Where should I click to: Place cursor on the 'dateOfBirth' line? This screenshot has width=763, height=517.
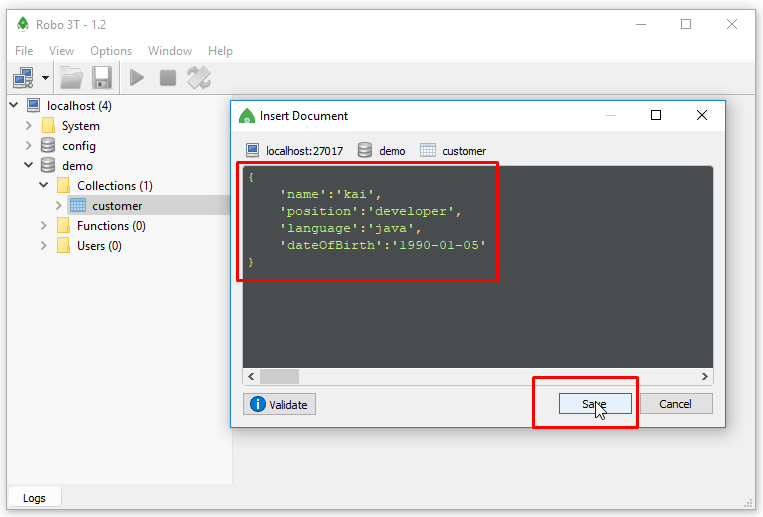382,245
